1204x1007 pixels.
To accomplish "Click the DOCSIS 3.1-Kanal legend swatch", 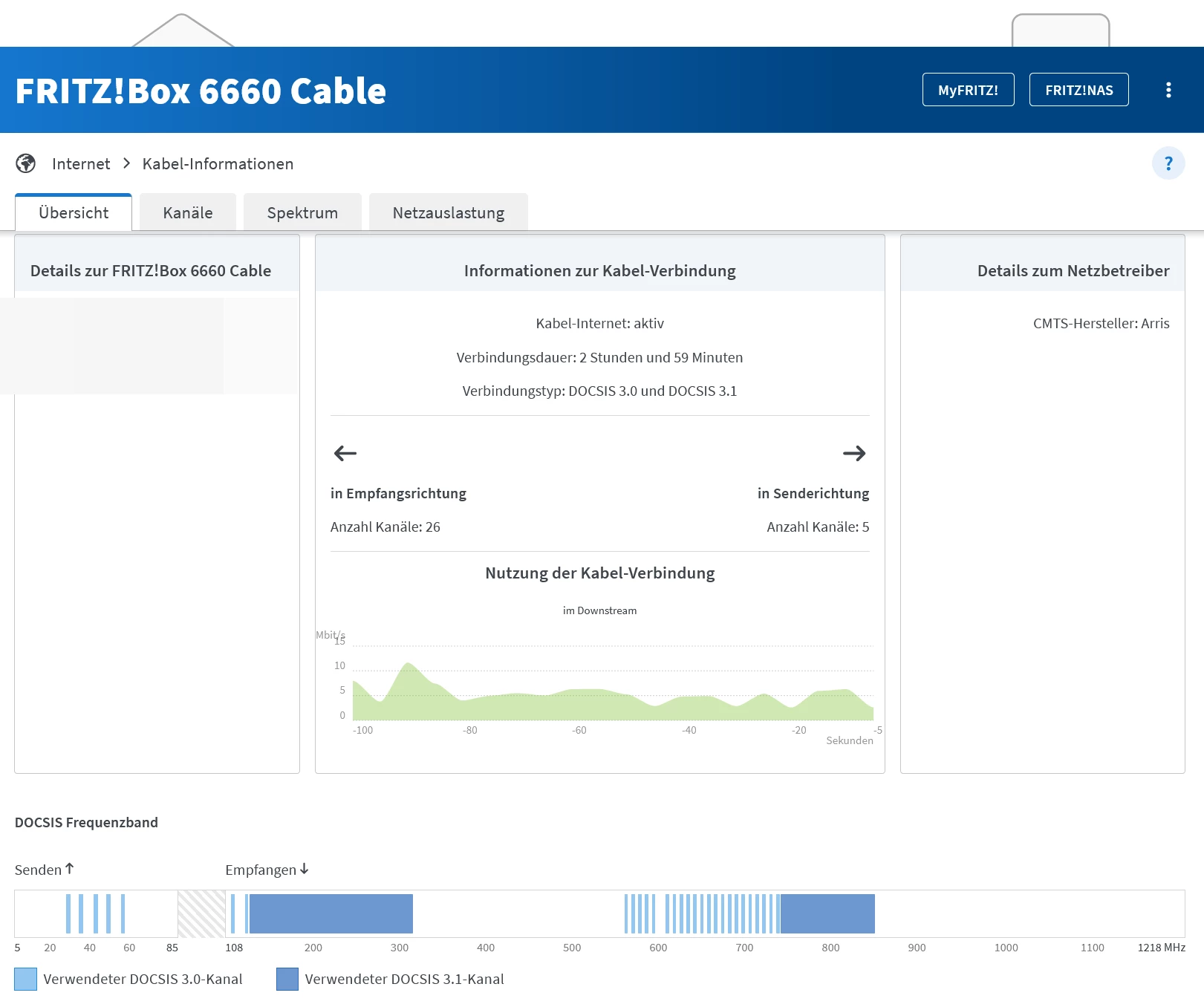I will [x=287, y=979].
